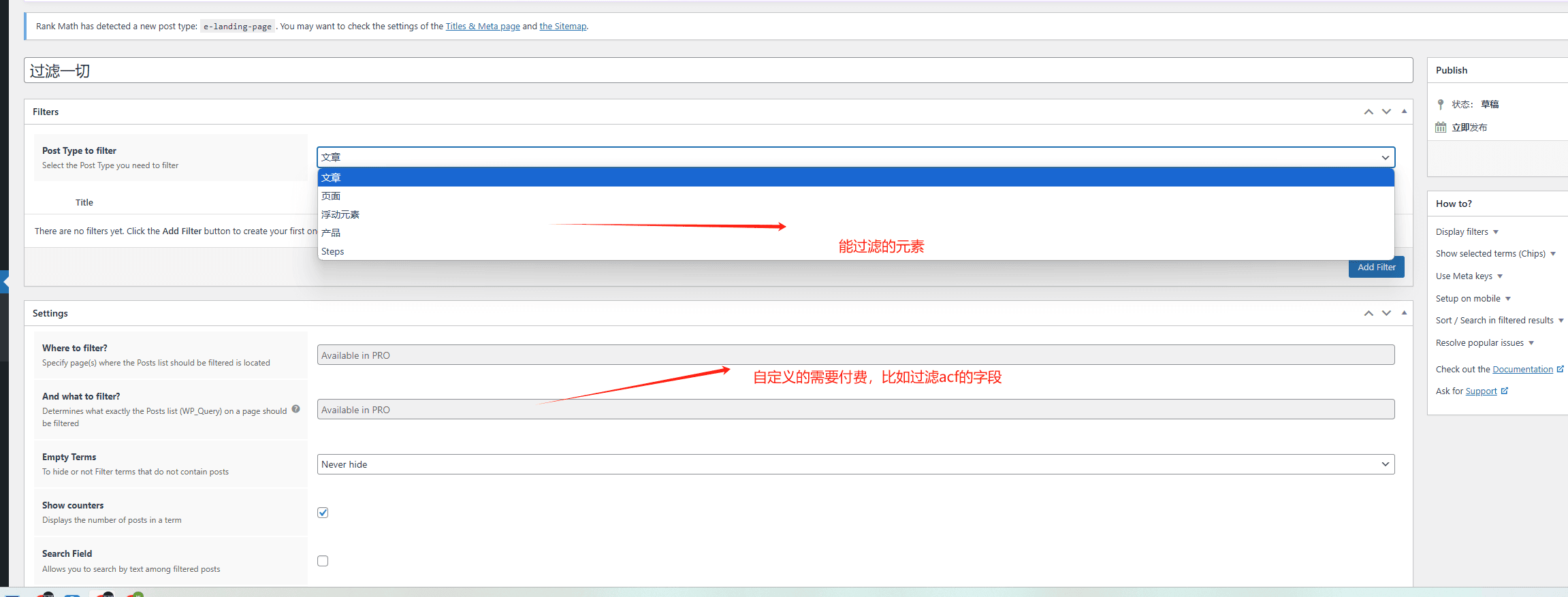The image size is (1568, 597).
Task: Collapse the Filters panel toggle triangle
Action: [x=1404, y=111]
